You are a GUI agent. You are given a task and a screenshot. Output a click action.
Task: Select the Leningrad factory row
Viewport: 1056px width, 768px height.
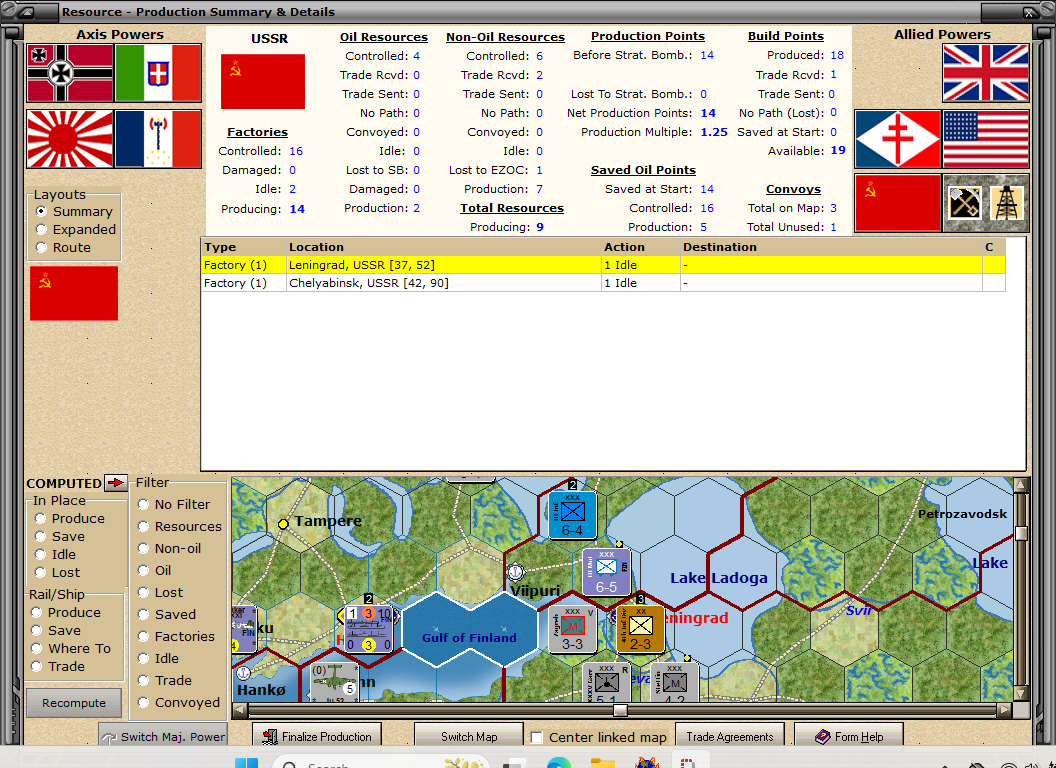[603, 265]
